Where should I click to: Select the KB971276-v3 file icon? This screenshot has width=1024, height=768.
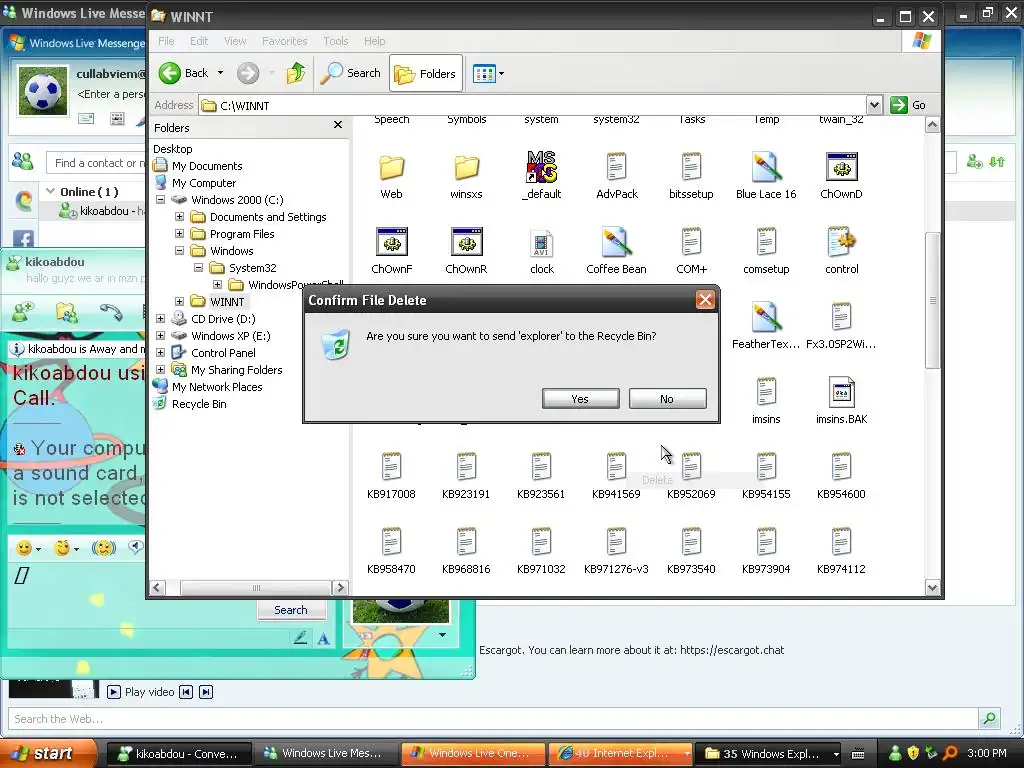click(x=616, y=542)
